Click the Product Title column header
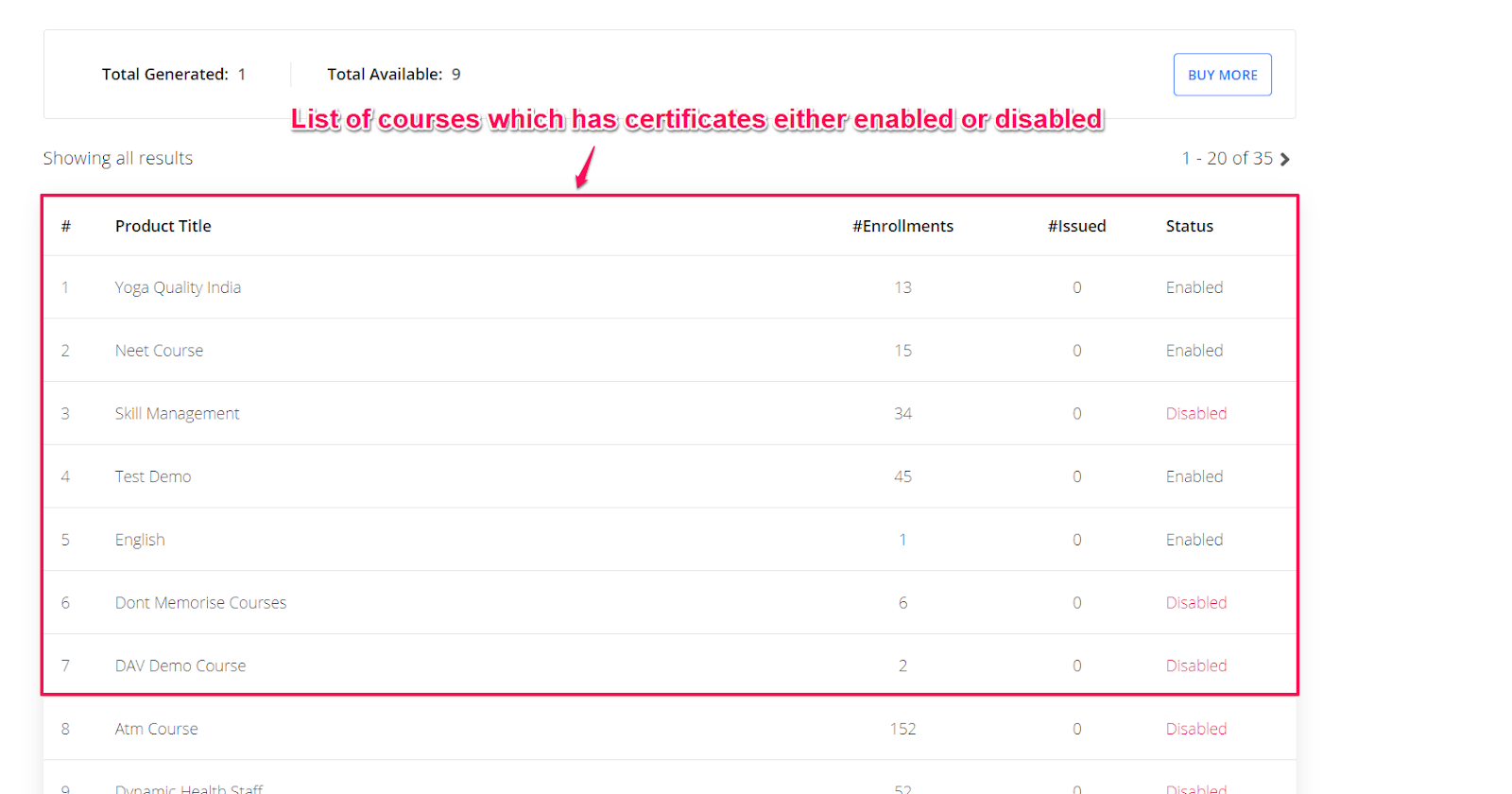1512x794 pixels. (163, 226)
